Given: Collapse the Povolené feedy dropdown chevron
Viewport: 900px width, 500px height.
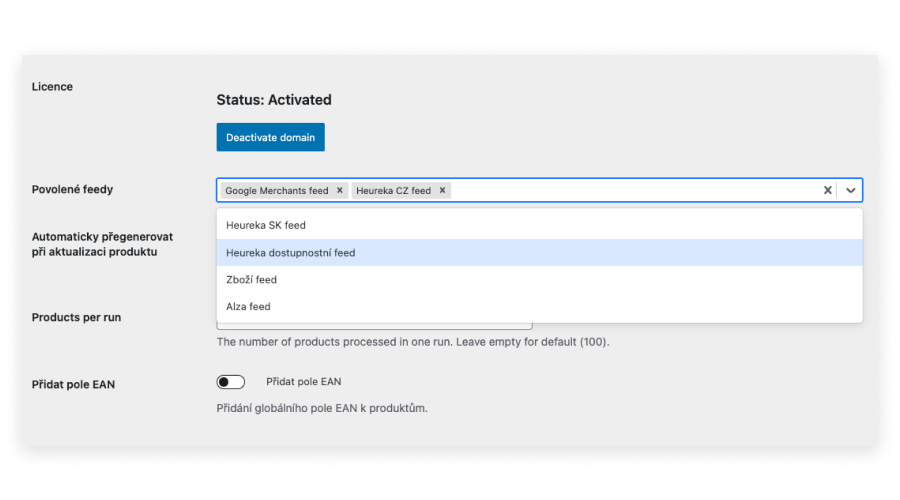Looking at the screenshot, I should click(x=850, y=190).
